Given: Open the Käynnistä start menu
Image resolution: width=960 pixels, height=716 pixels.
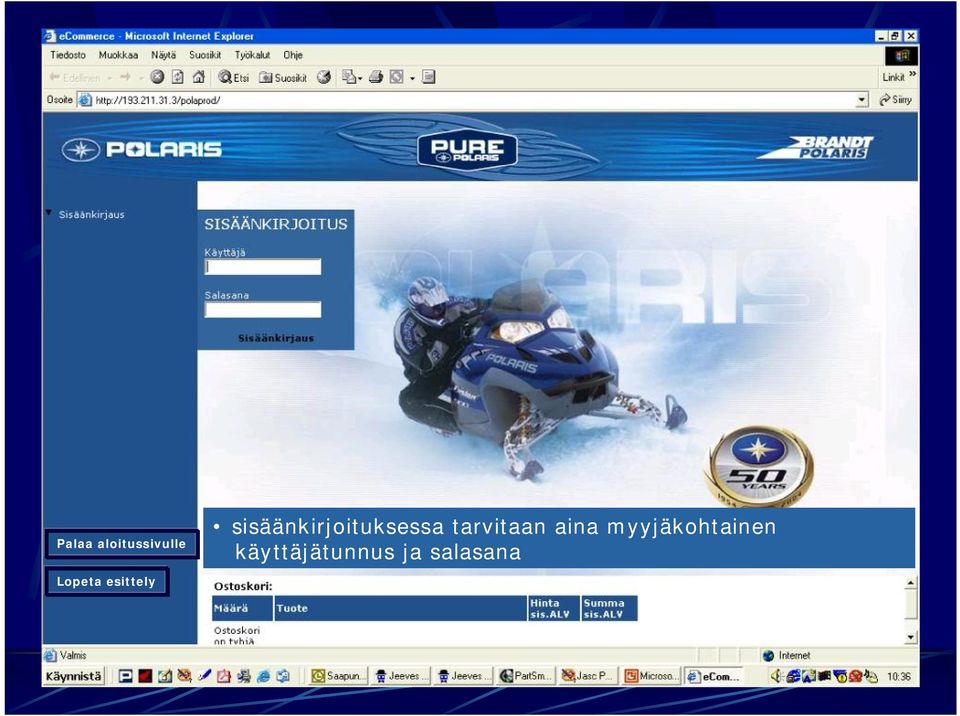Looking at the screenshot, I should click(73, 676).
